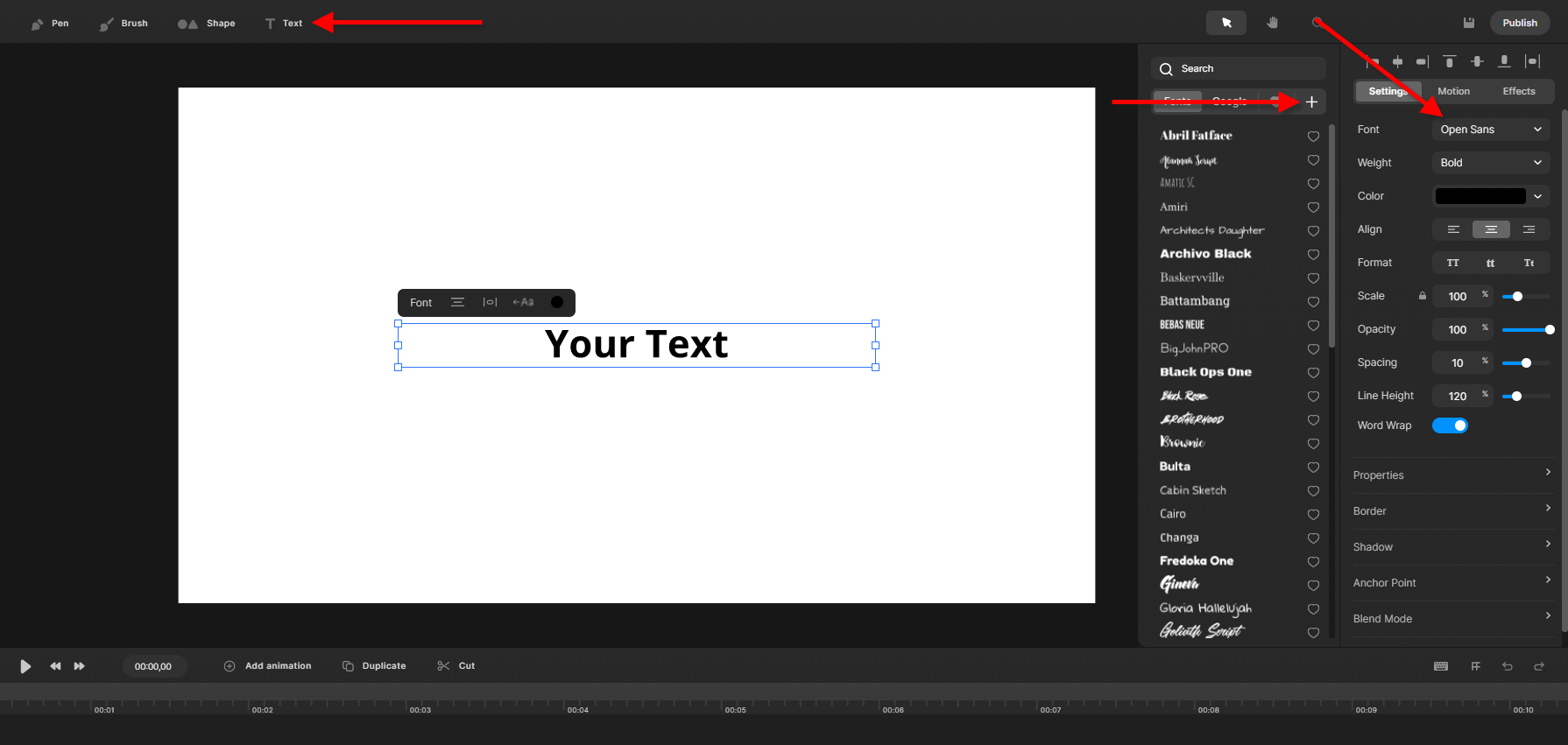This screenshot has width=1568, height=745.
Task: Click the undo arrow icon
Action: coord(1508,666)
